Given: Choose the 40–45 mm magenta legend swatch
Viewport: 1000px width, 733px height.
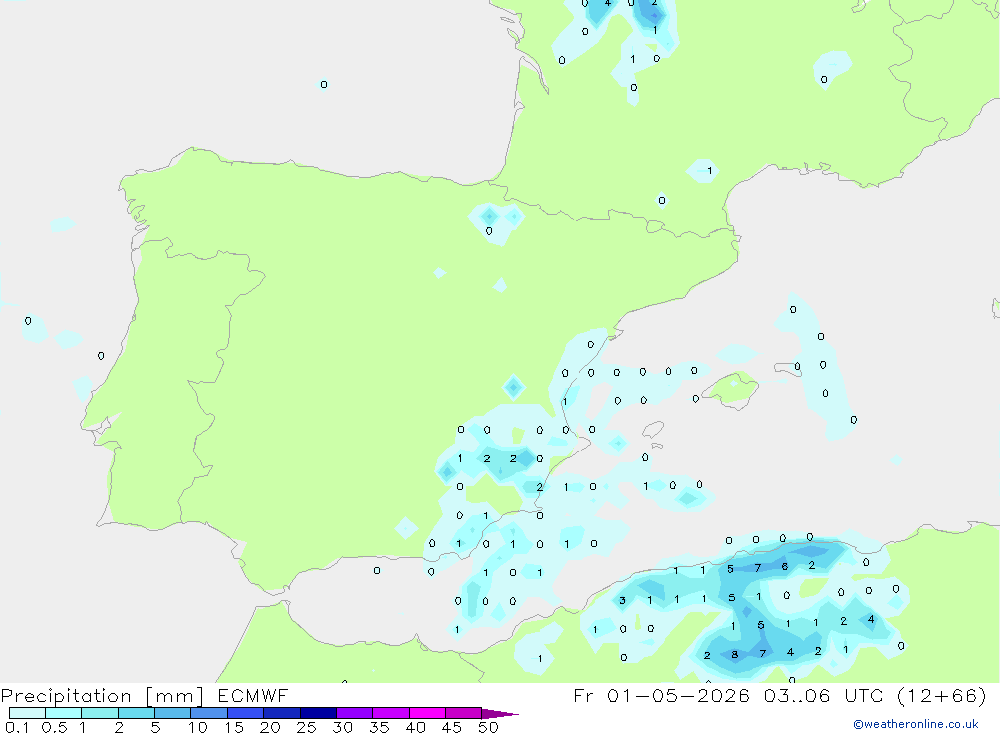Looking at the screenshot, I should click(427, 713).
